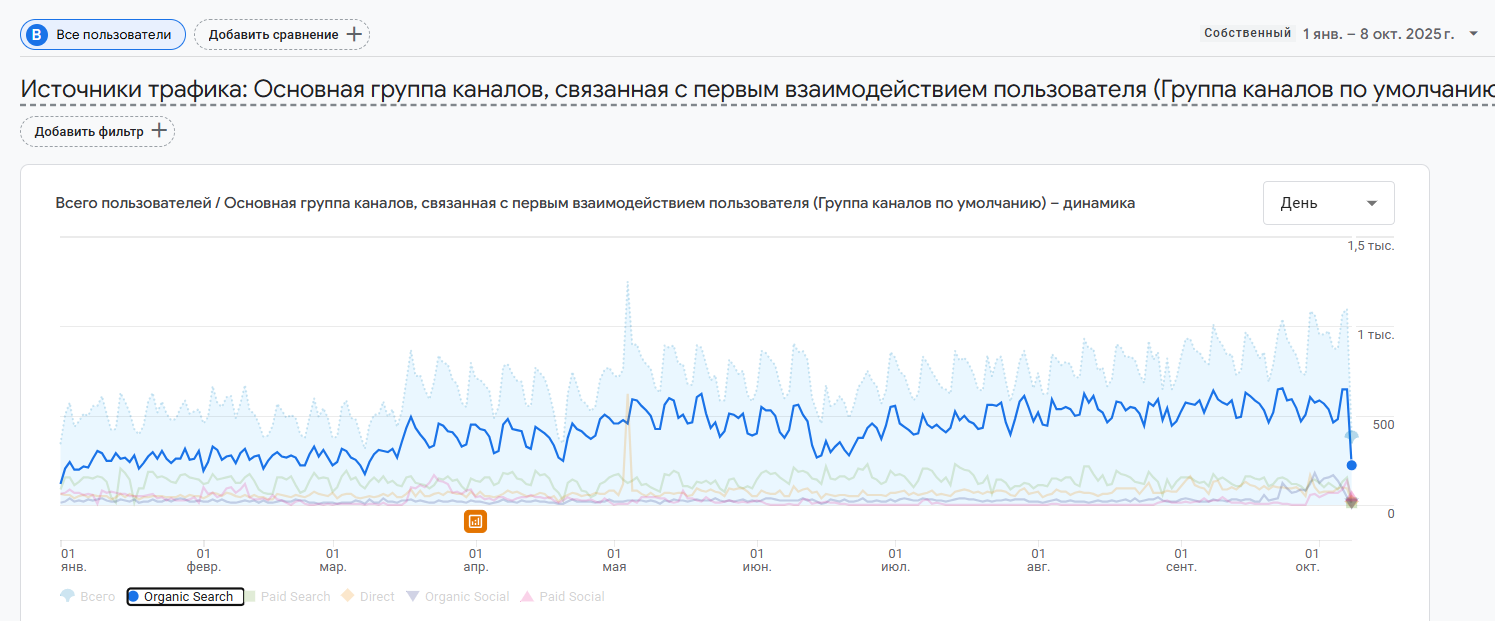The image size is (1495, 621).
Task: Click the Собственный date preset label
Action: pyautogui.click(x=1247, y=34)
